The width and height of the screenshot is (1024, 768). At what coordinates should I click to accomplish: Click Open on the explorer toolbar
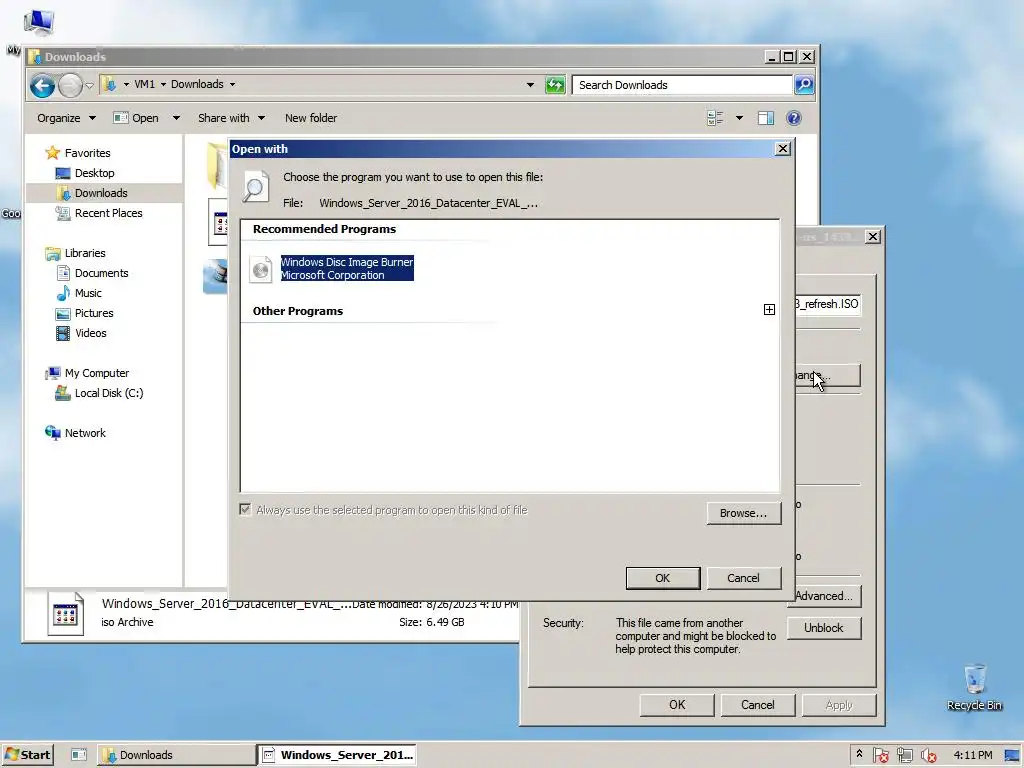[x=136, y=118]
